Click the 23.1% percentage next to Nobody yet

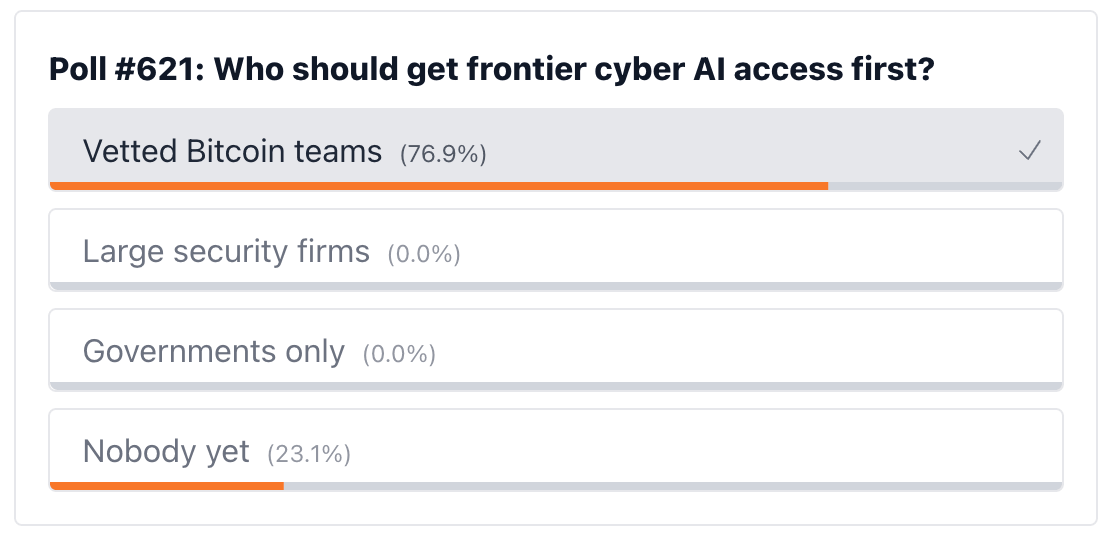[309, 454]
